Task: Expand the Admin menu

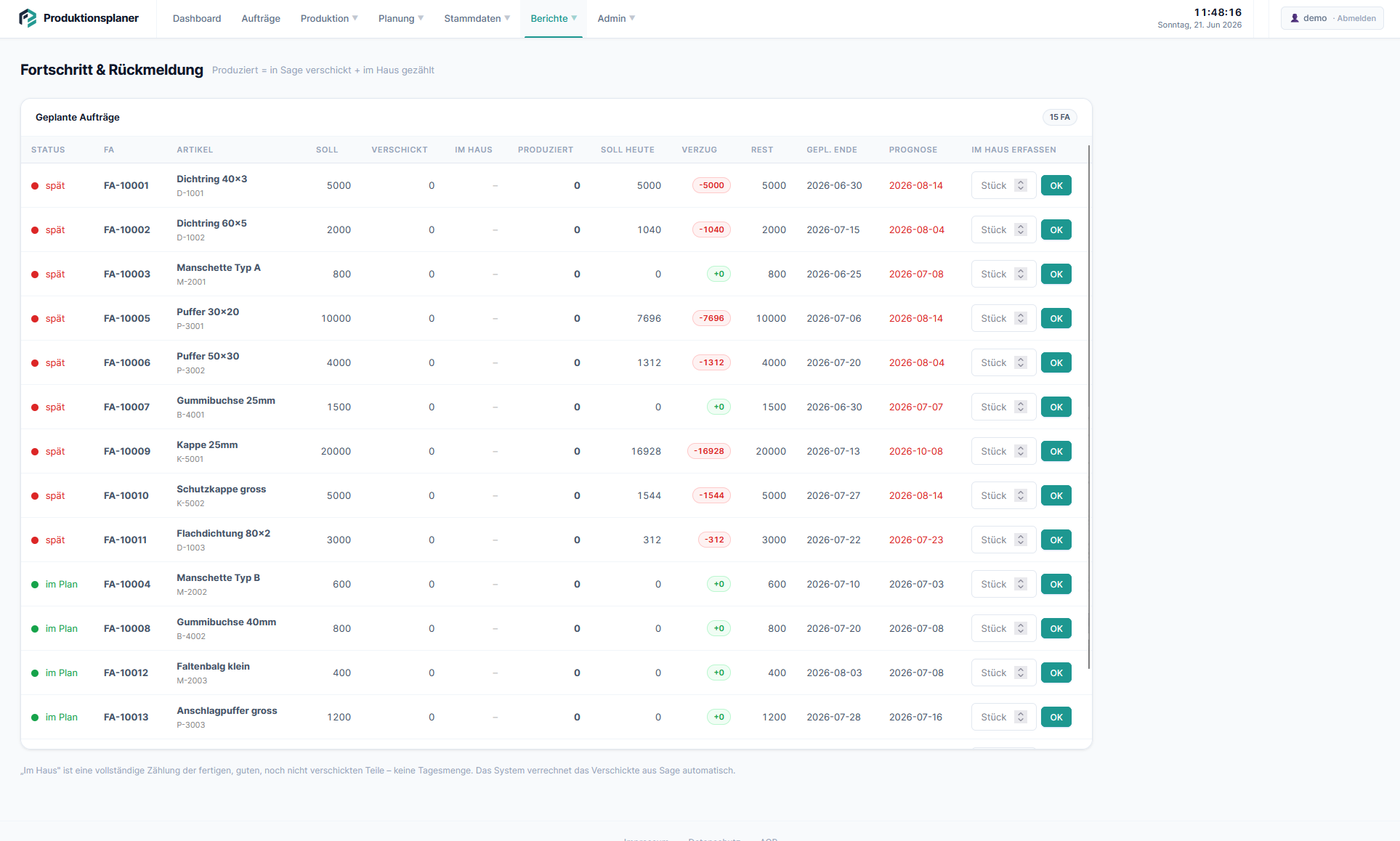Action: tap(616, 18)
